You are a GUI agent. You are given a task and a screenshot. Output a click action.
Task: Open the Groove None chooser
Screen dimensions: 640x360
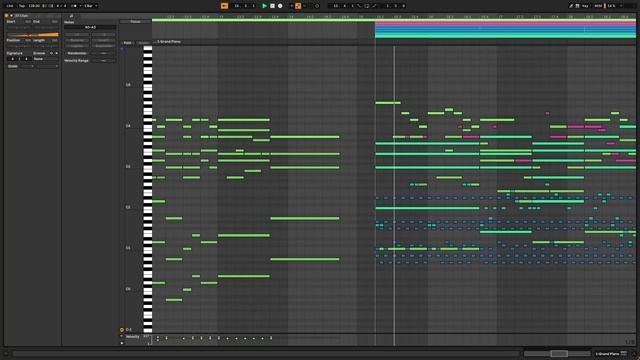[45, 59]
